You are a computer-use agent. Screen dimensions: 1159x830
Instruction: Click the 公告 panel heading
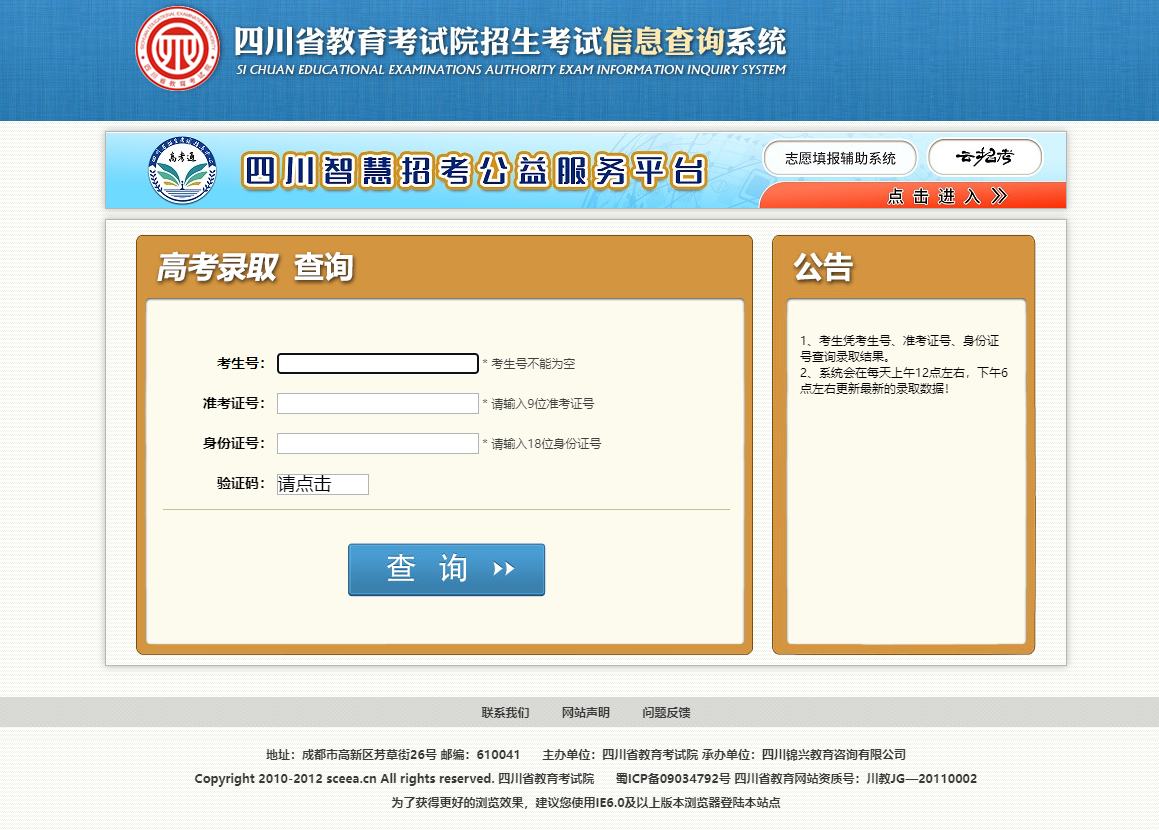pos(823,268)
